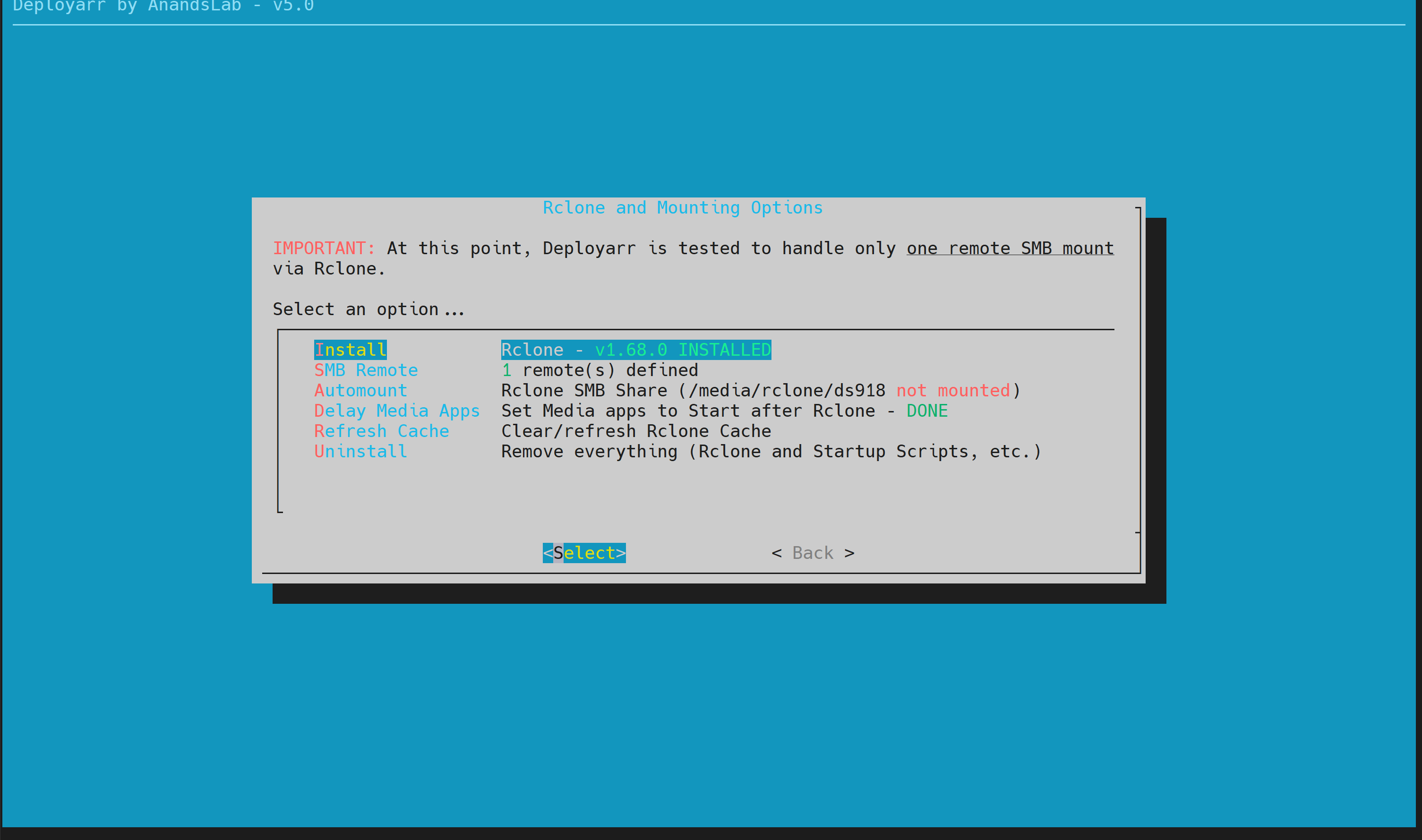Click the red 'not mounted' status text
The height and width of the screenshot is (840, 1422).
pos(953,391)
